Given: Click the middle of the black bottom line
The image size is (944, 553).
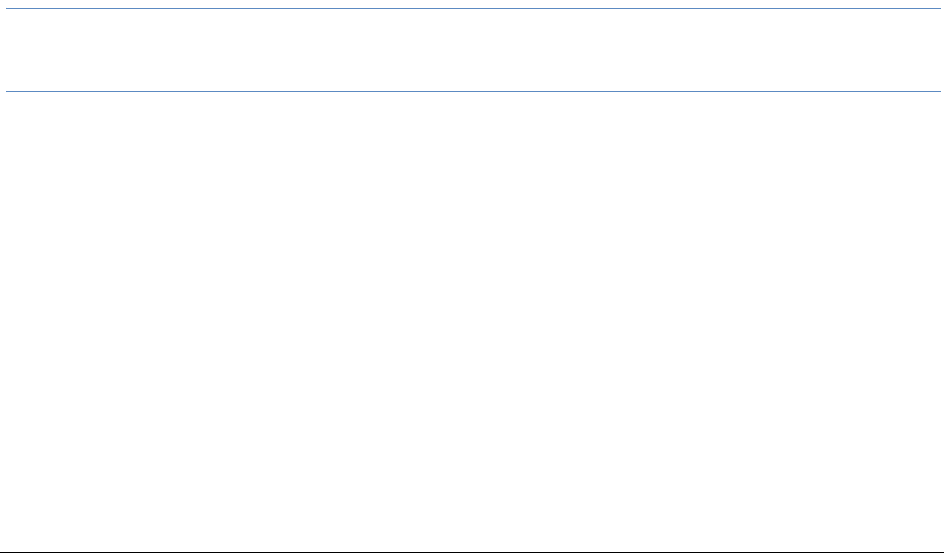Looking at the screenshot, I should tap(472, 547).
